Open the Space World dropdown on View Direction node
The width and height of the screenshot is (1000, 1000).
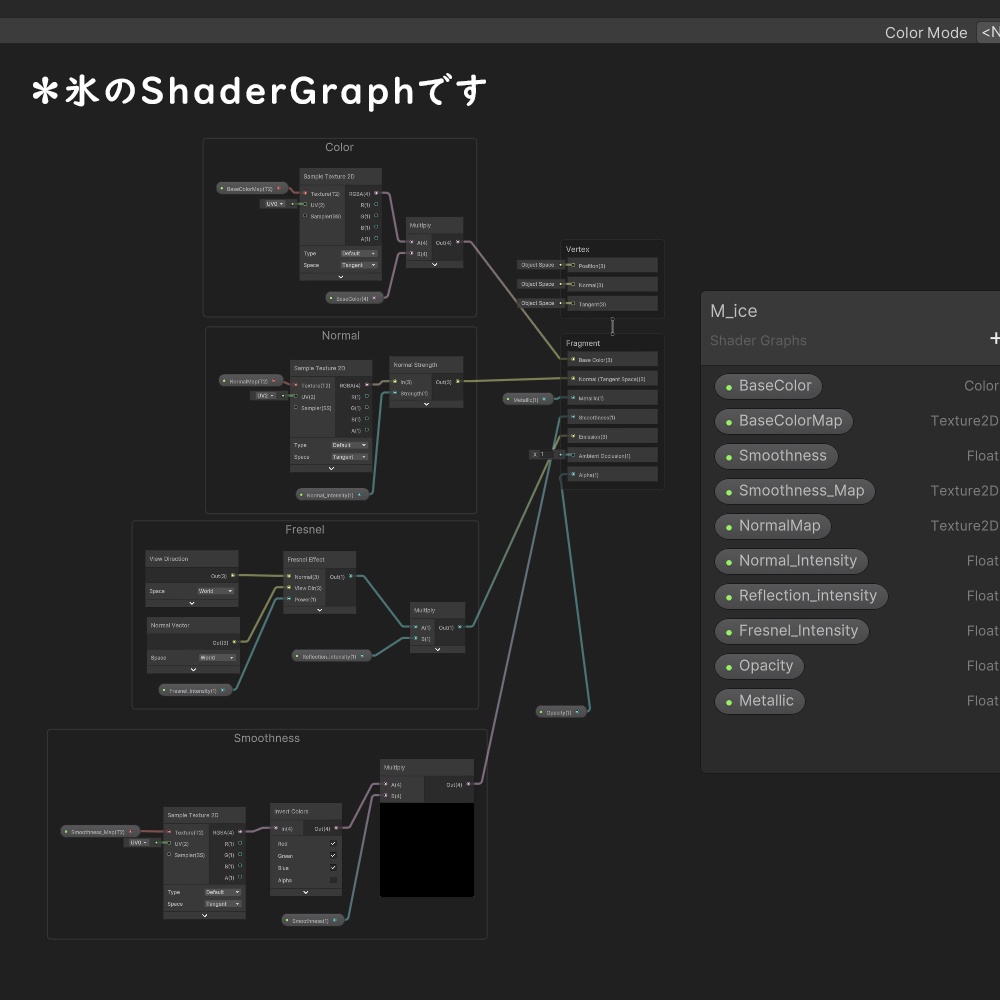(215, 591)
